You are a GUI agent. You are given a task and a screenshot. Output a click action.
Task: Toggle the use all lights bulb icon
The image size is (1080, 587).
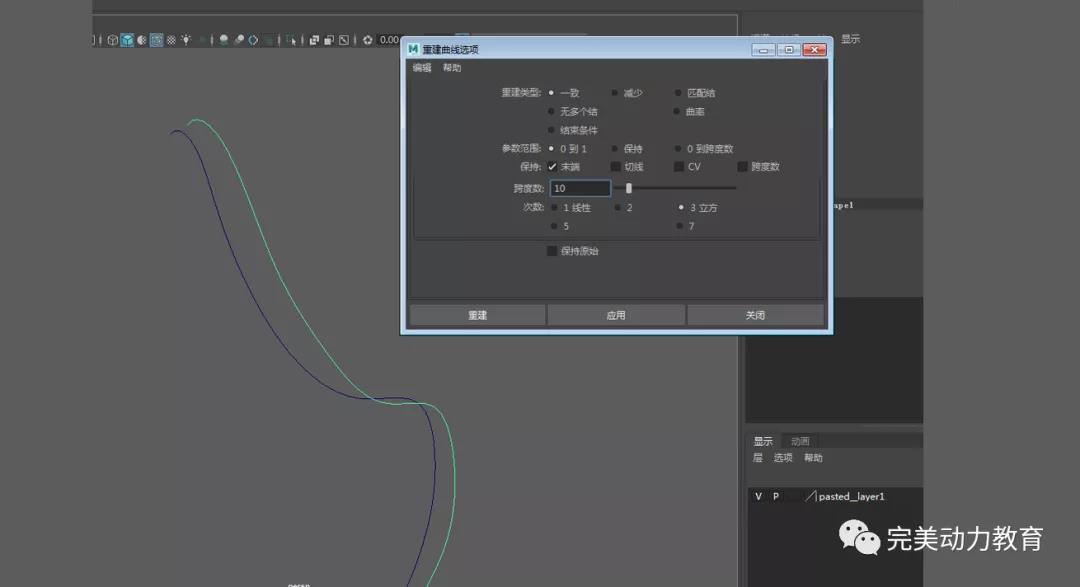pos(186,40)
